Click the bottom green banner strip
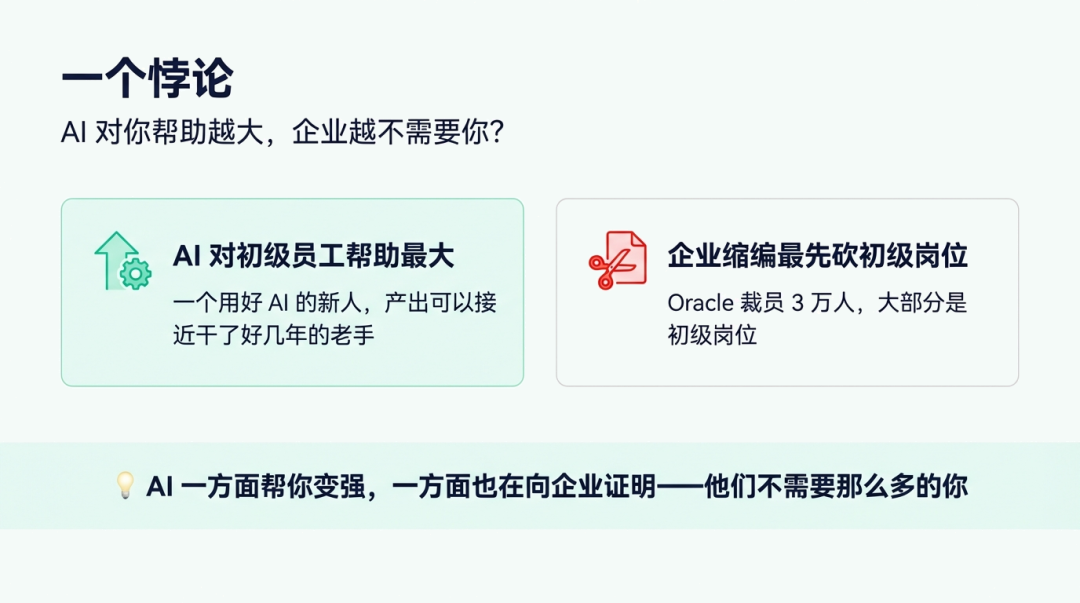This screenshot has height=603, width=1080. (x=540, y=486)
